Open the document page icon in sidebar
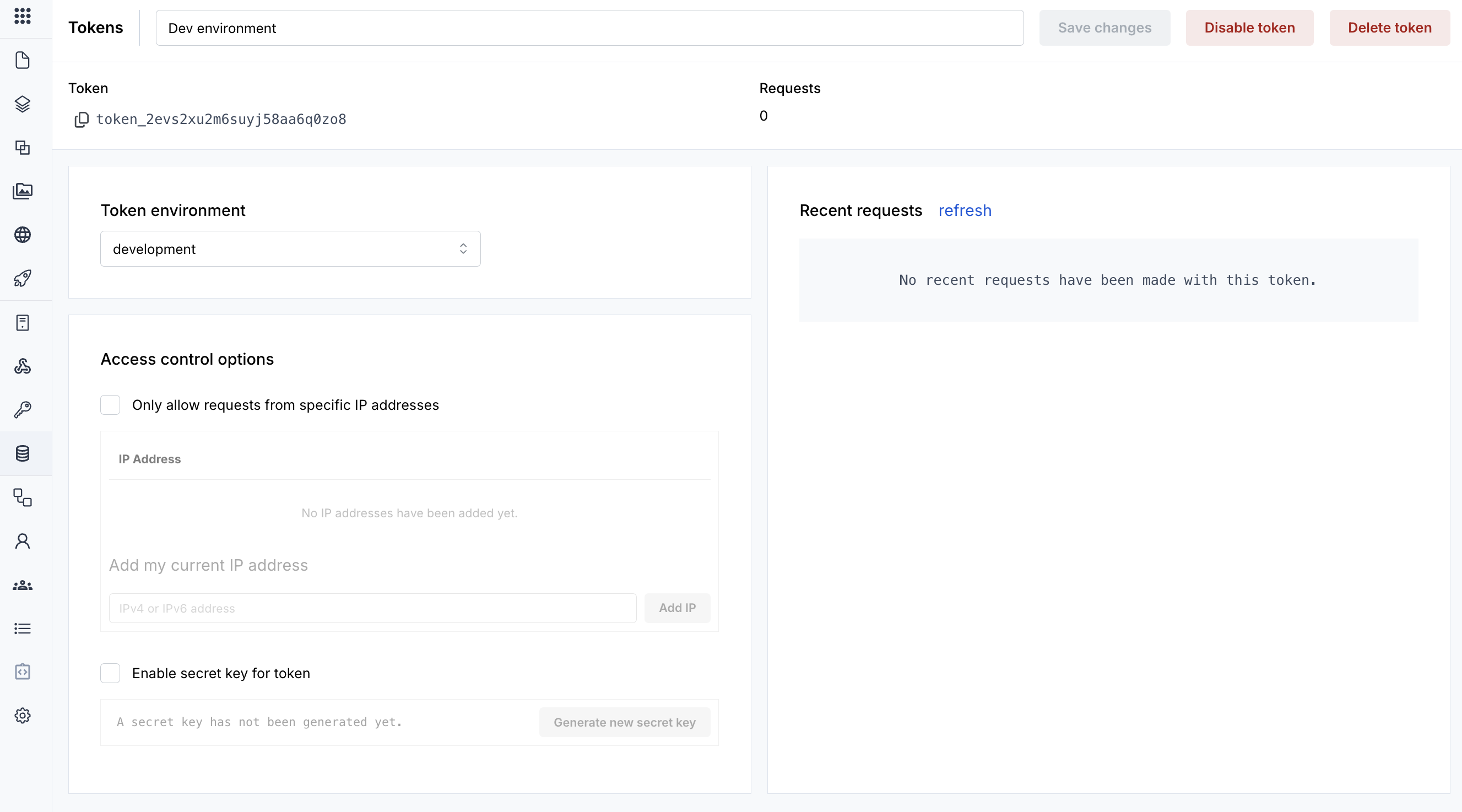The width and height of the screenshot is (1462, 812). point(23,60)
